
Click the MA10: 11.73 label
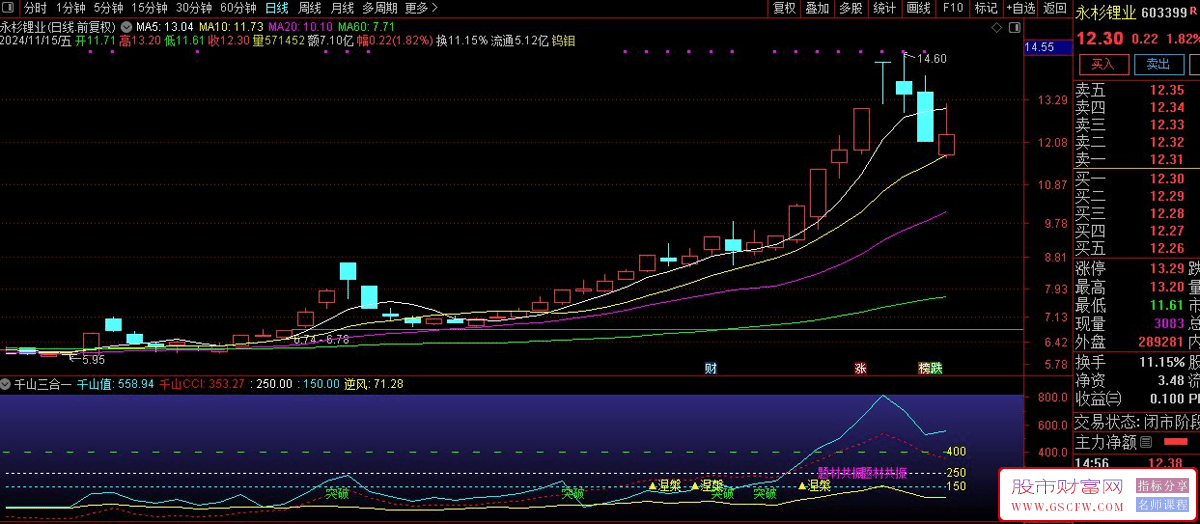pyautogui.click(x=231, y=26)
